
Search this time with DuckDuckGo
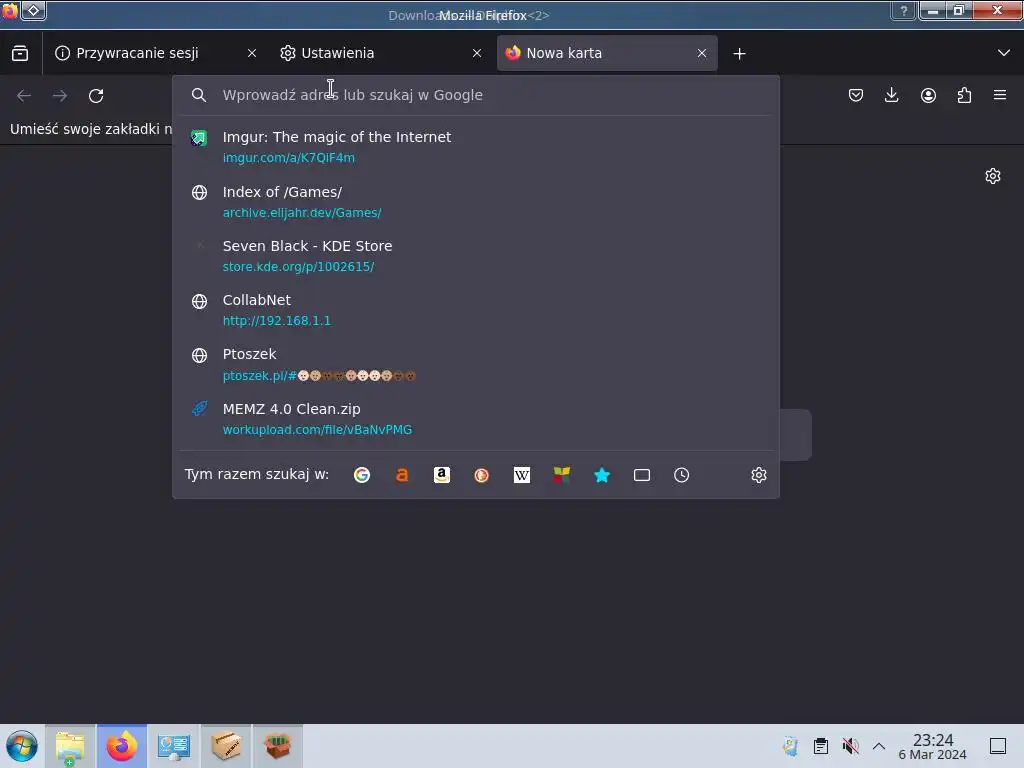point(481,475)
